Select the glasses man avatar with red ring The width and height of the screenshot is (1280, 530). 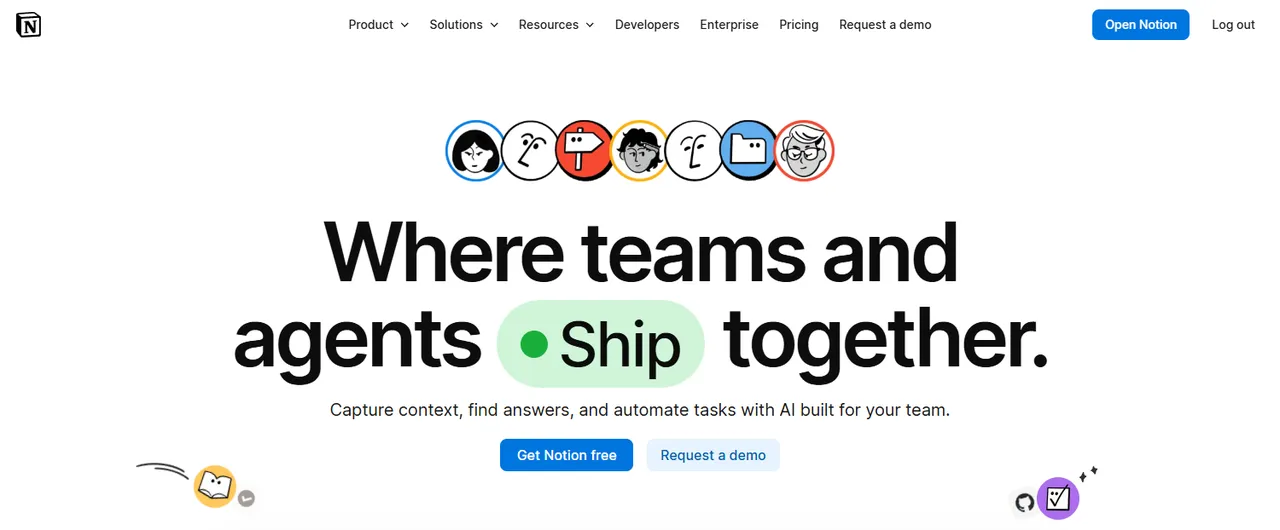tap(804, 151)
